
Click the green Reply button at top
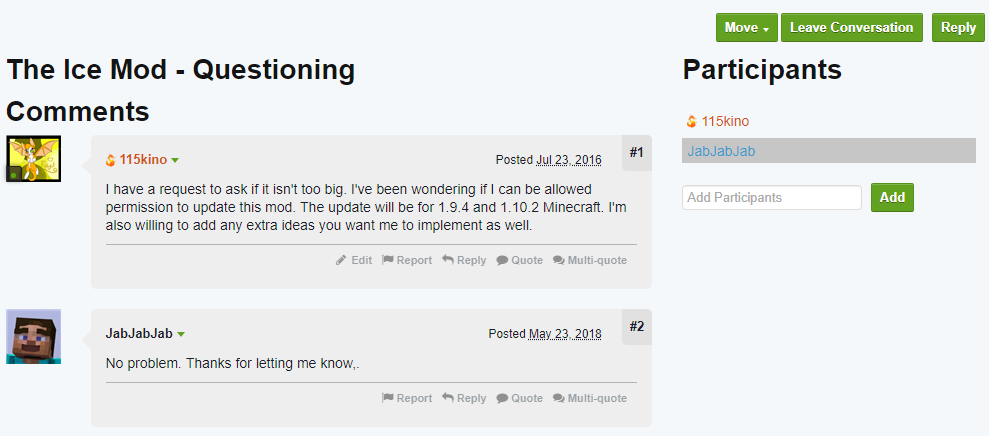958,28
